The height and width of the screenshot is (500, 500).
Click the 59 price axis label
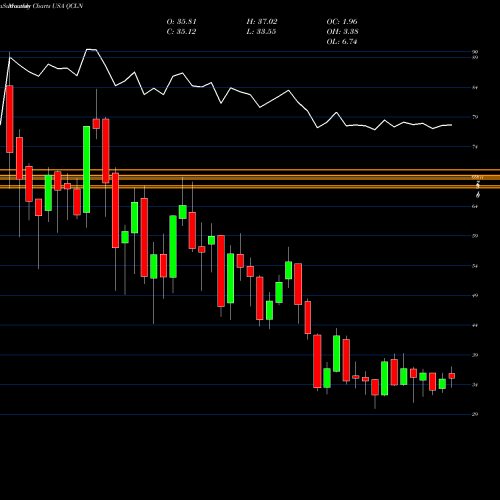click(475, 236)
